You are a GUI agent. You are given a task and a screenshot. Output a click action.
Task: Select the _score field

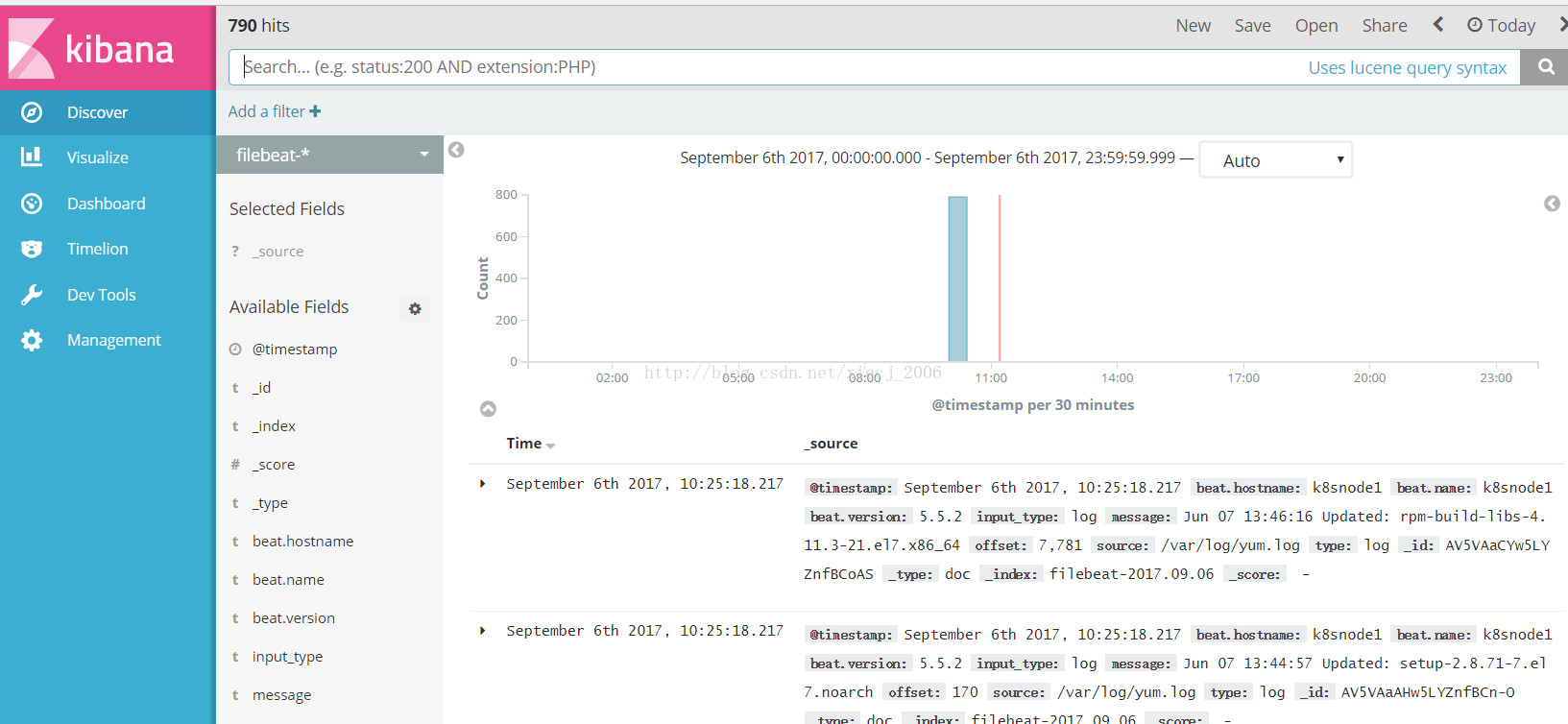[x=274, y=465]
